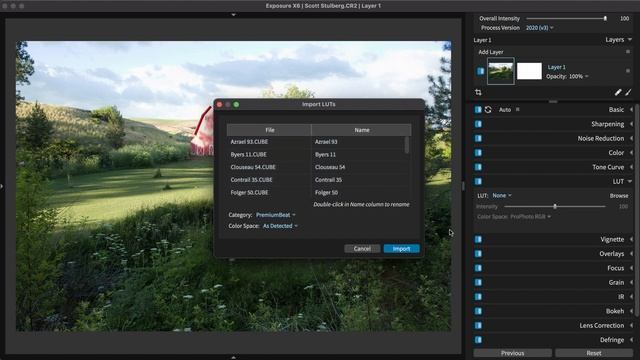
Task: Click the top panel reveal arrow
Action: 233,15
